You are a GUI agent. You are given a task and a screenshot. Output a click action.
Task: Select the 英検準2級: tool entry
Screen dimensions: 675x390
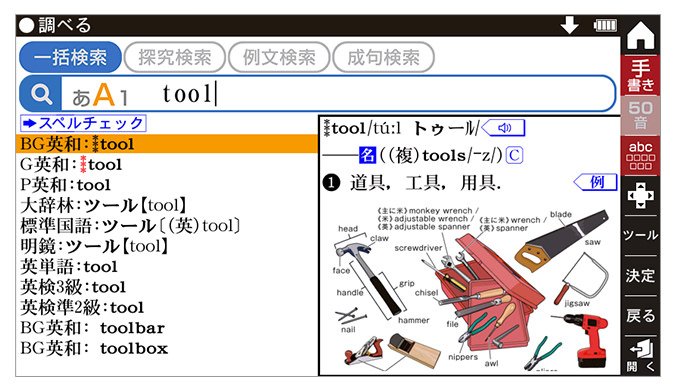tap(167, 307)
